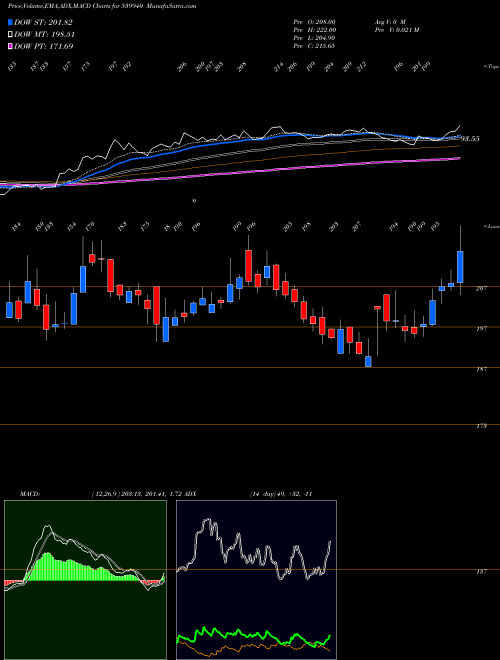500x660 pixels.
Task: Click inside the ADX indicator panel
Action: click(x=256, y=580)
